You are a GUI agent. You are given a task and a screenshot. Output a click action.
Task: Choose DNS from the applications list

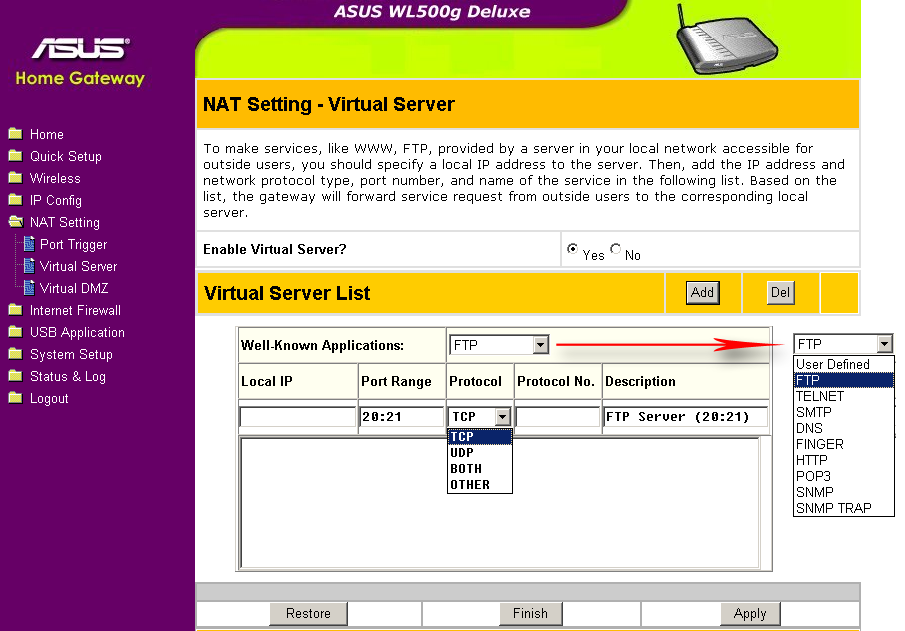pos(843,428)
